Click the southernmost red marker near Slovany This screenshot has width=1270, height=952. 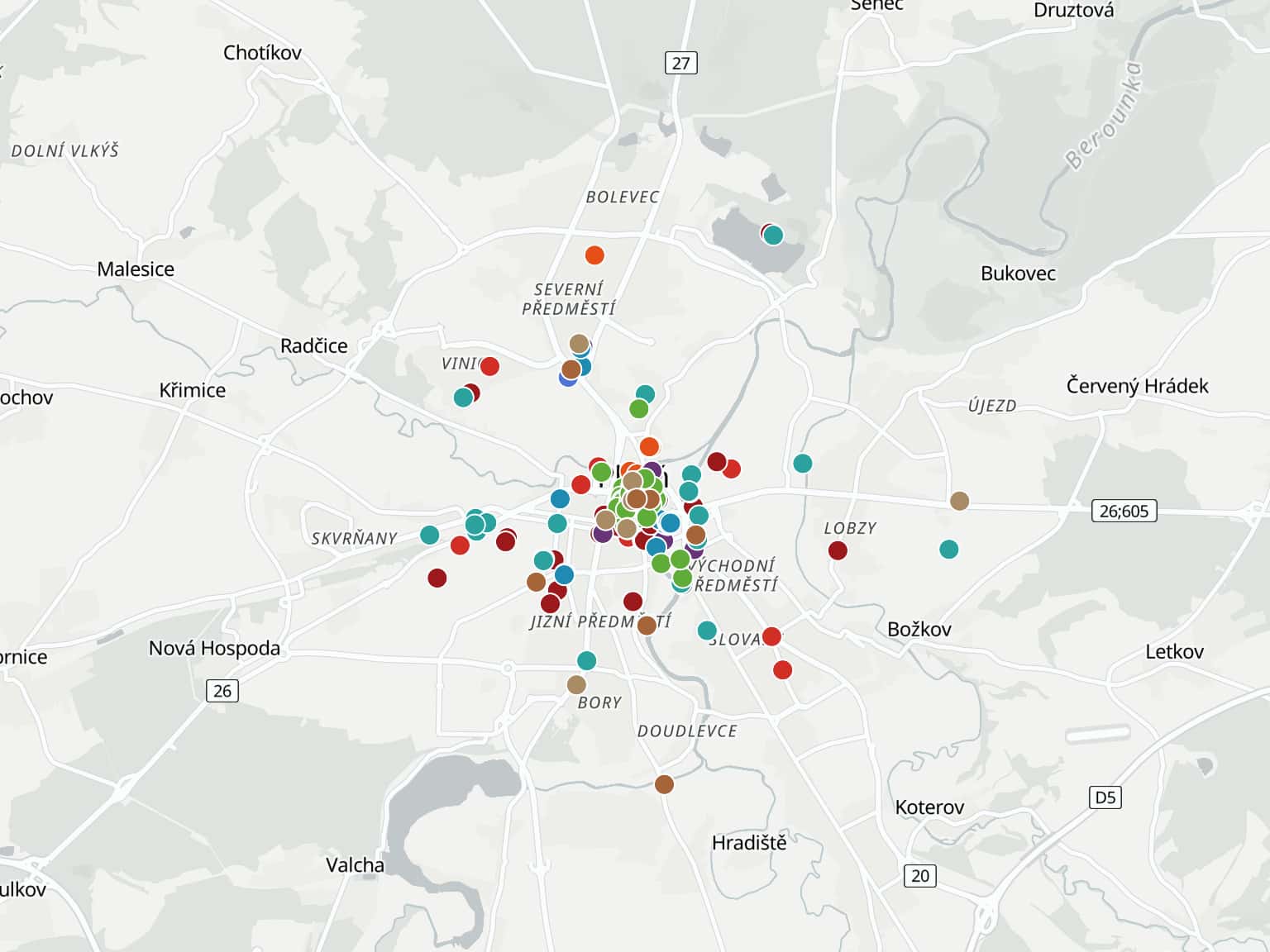(782, 670)
